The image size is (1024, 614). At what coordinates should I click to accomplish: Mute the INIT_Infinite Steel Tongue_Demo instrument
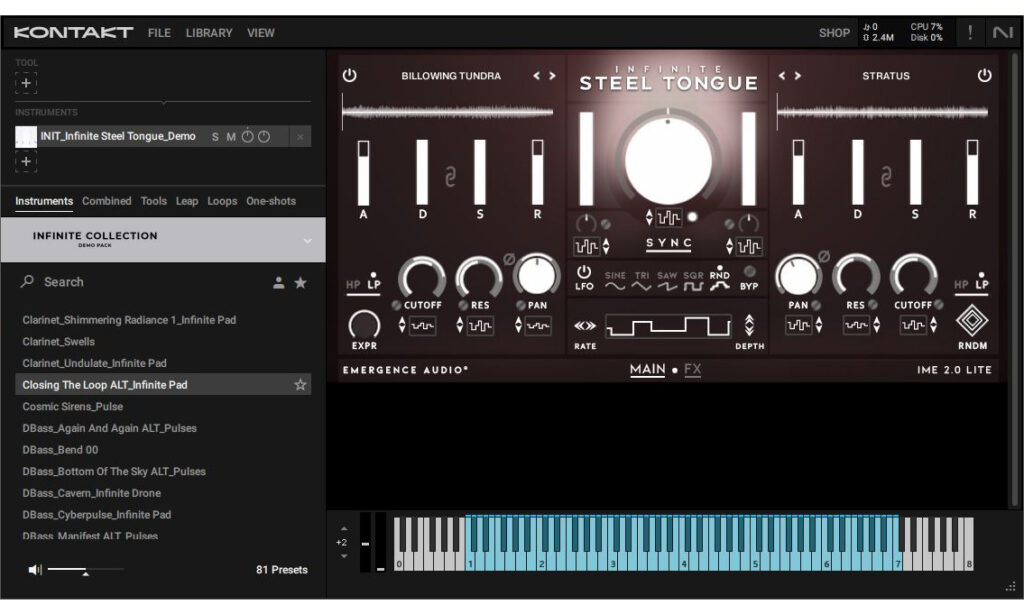[x=231, y=137]
